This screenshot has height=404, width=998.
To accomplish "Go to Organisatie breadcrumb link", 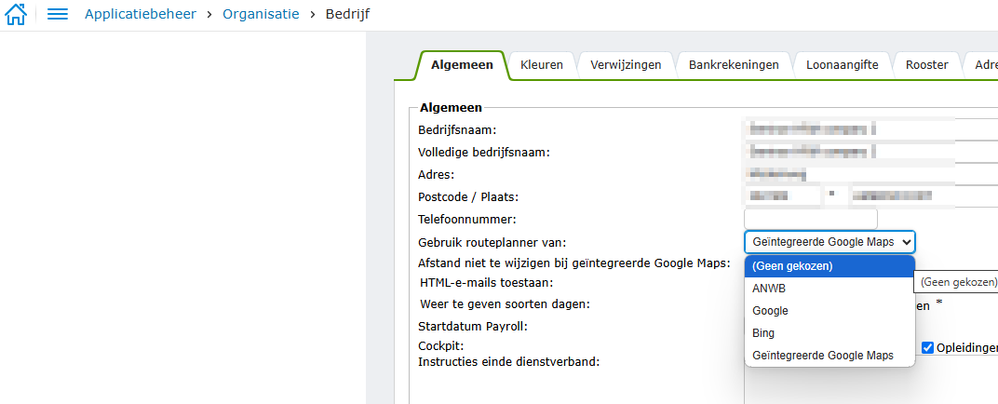I will coord(260,15).
